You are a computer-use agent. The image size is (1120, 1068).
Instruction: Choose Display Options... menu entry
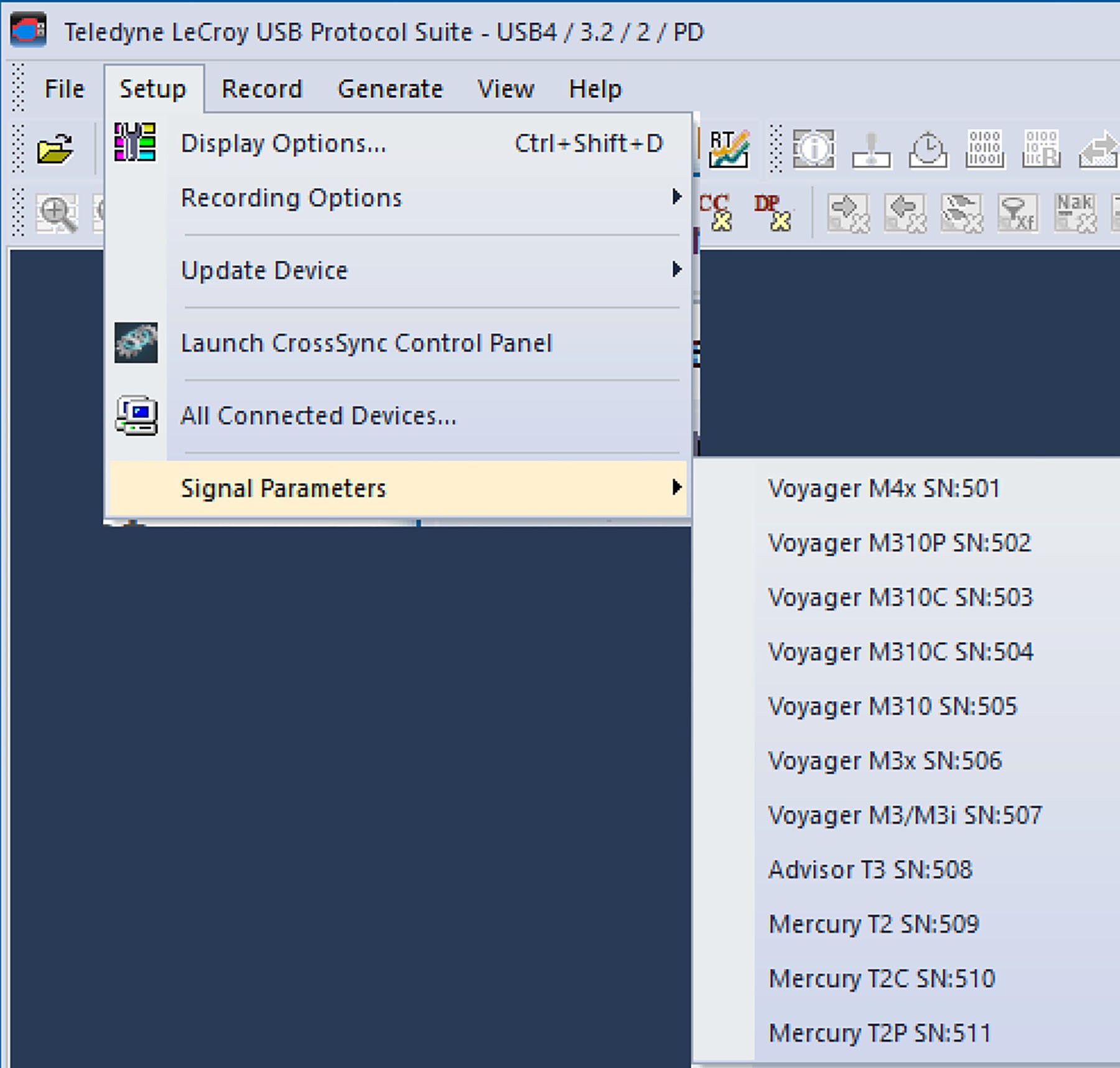point(398,143)
